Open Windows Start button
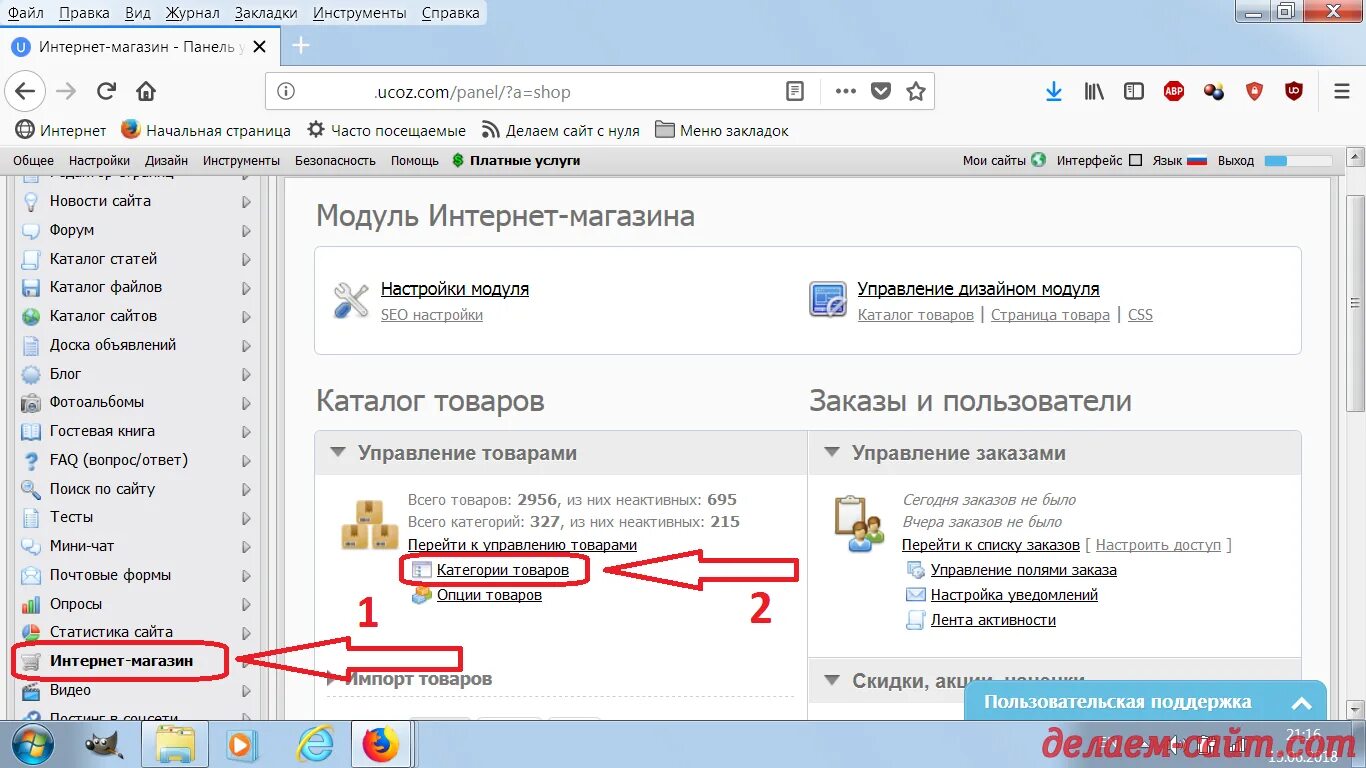1366x768 pixels. click(33, 746)
